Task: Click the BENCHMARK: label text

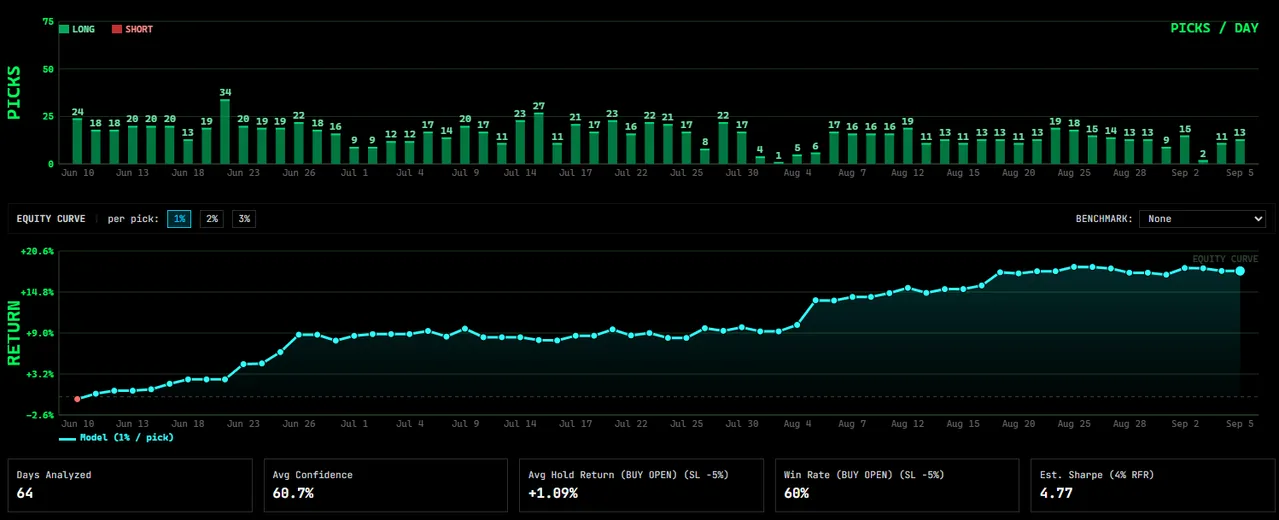Action: click(x=1105, y=218)
